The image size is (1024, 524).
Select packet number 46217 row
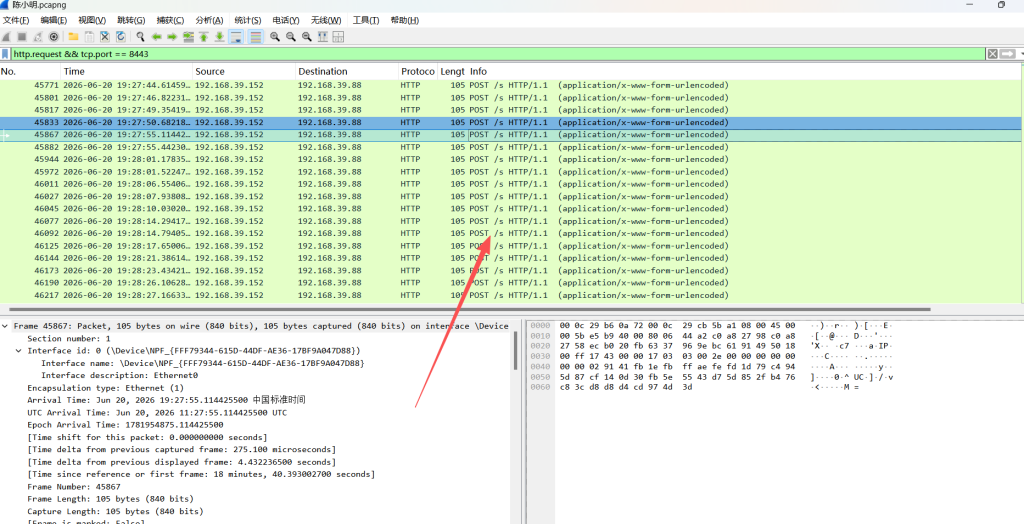[509, 295]
